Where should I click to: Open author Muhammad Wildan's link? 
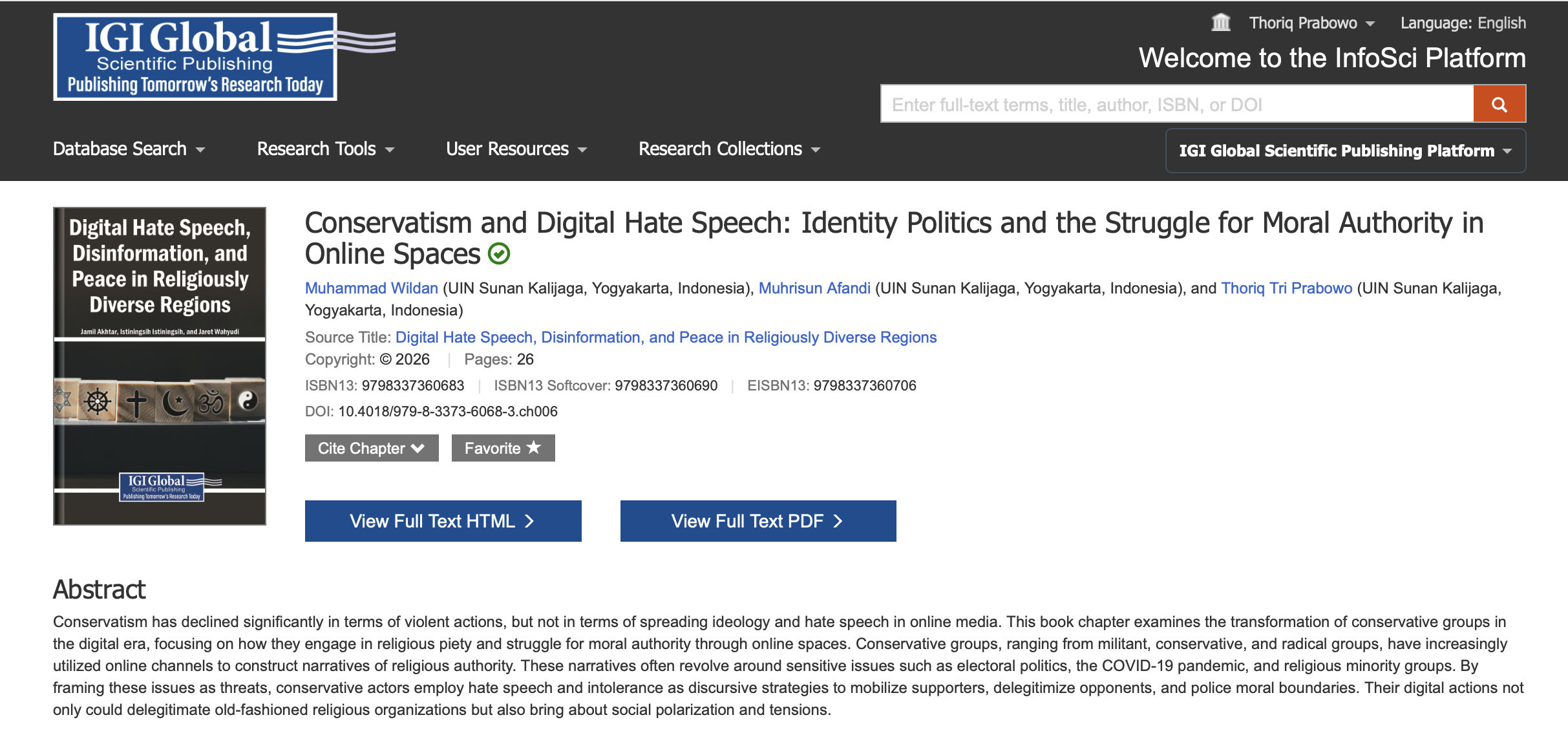372,288
